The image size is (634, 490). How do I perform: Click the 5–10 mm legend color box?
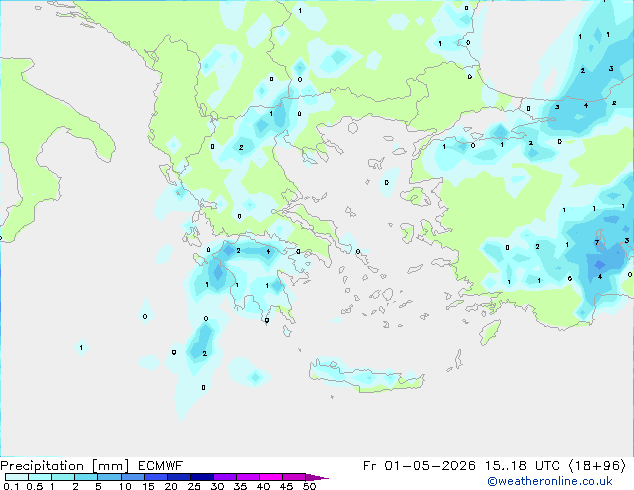(109, 477)
